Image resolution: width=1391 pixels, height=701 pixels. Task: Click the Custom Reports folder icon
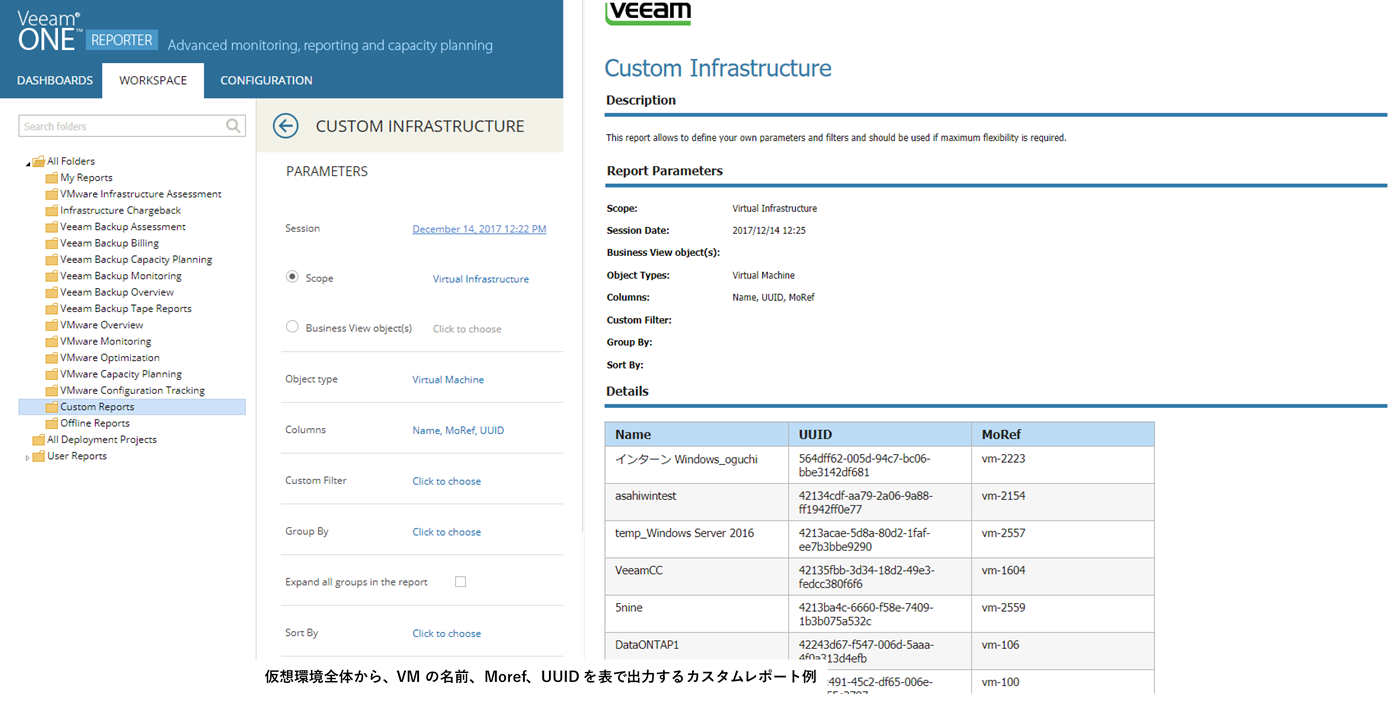[x=51, y=407]
